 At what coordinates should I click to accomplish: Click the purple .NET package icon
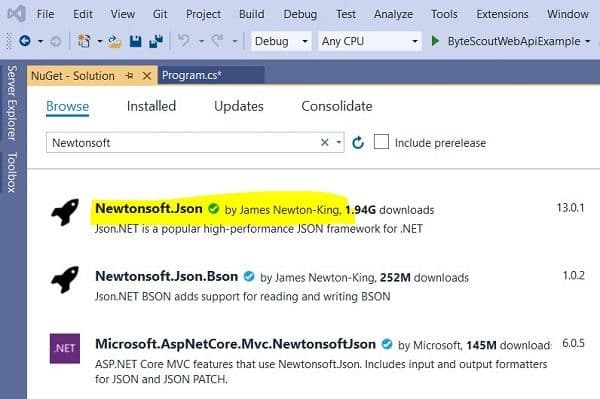pyautogui.click(x=65, y=348)
